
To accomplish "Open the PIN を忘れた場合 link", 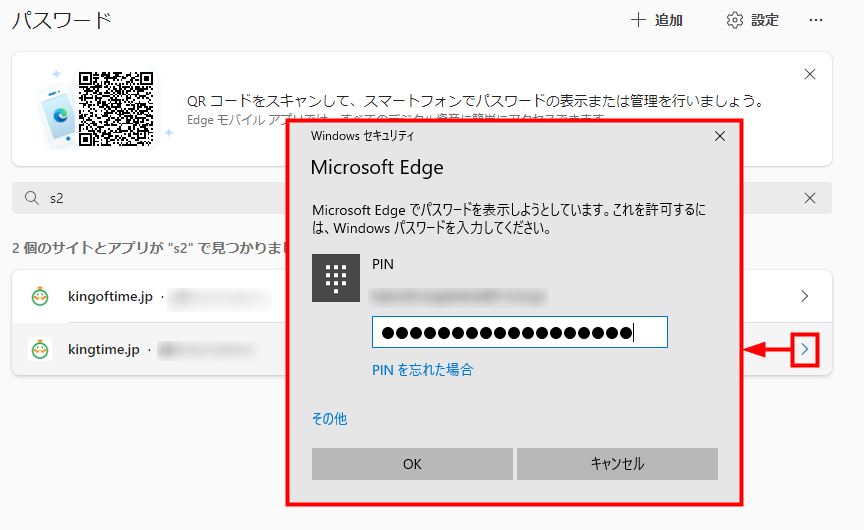I will [423, 370].
